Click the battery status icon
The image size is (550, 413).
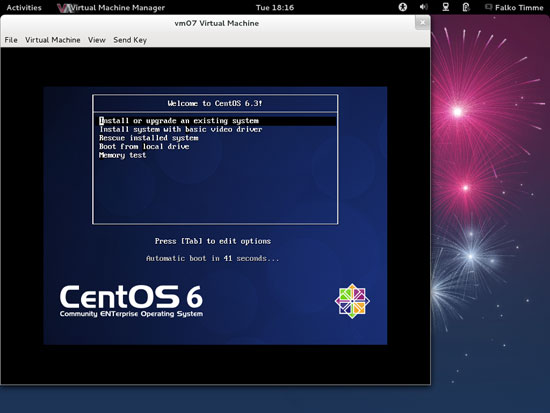click(466, 7)
